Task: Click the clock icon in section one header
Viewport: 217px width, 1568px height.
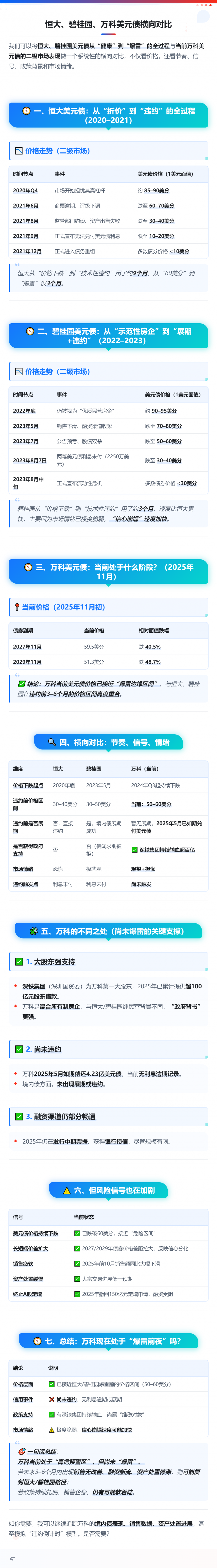Action: pyautogui.click(x=26, y=111)
